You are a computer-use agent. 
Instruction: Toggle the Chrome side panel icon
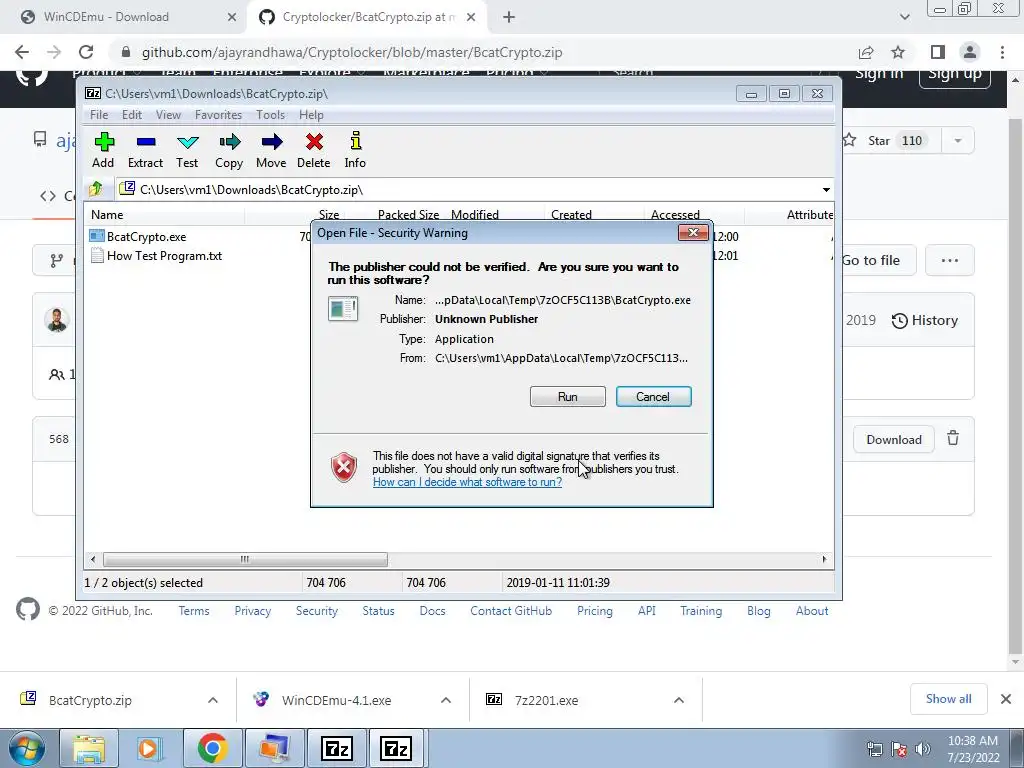tap(938, 52)
